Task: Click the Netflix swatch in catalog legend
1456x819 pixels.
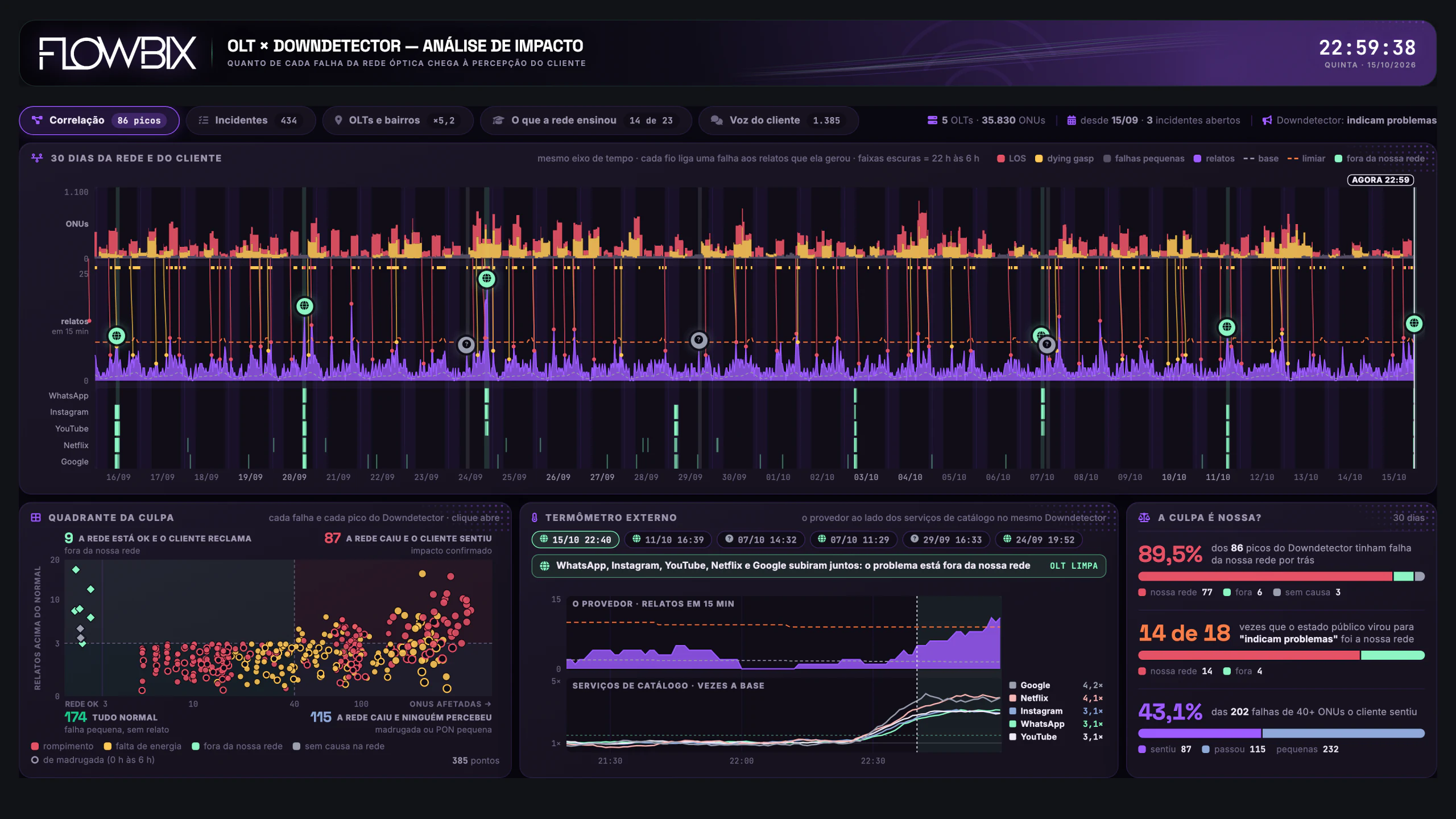Action: tap(1013, 698)
